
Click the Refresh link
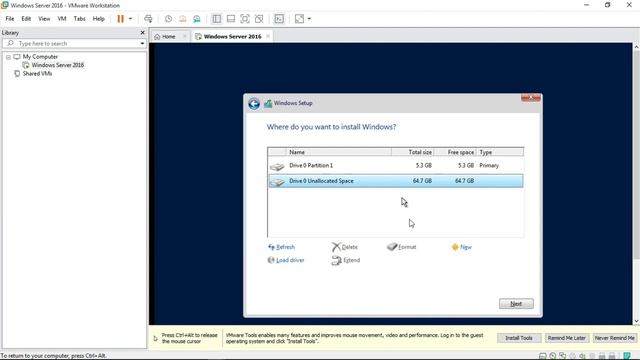coord(281,247)
